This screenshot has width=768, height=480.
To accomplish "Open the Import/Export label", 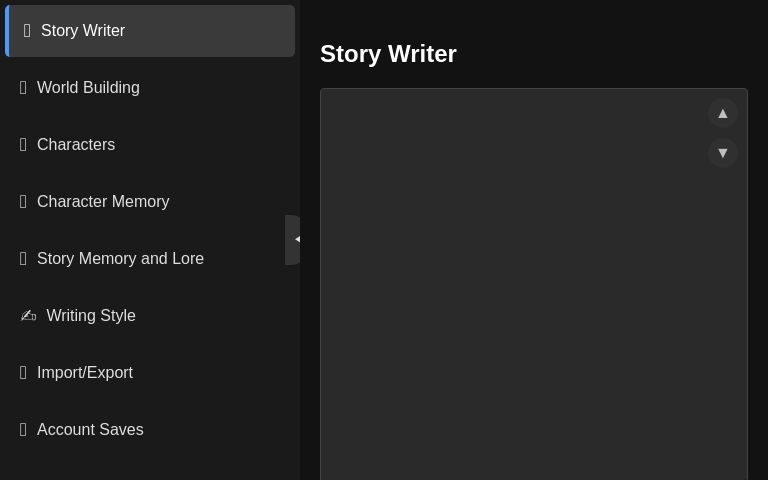I will point(85,373).
